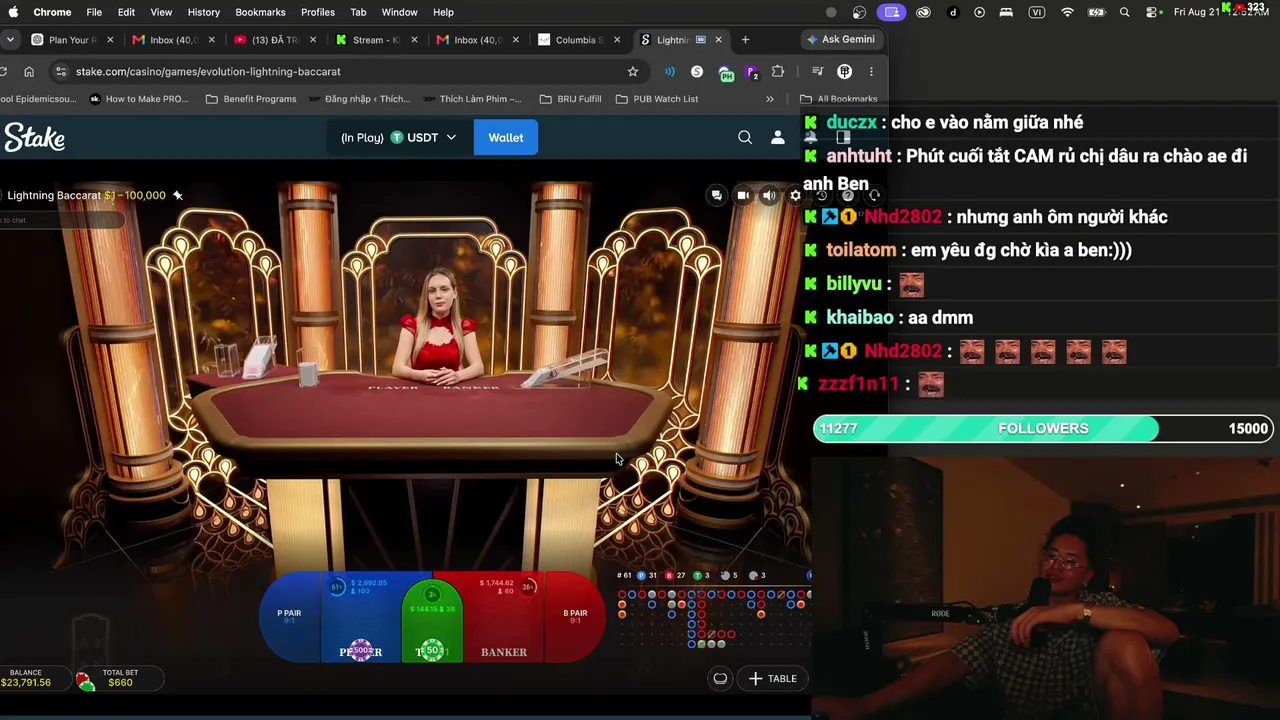Open the Apple menu
1280x720 pixels.
pyautogui.click(x=13, y=12)
